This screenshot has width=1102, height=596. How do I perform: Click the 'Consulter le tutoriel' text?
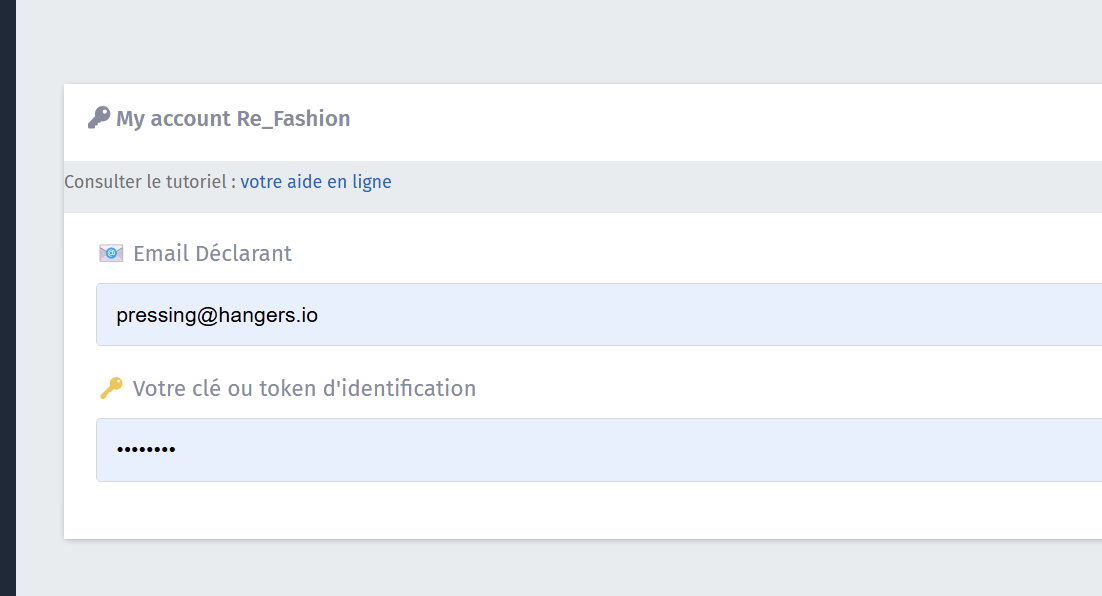[144, 182]
